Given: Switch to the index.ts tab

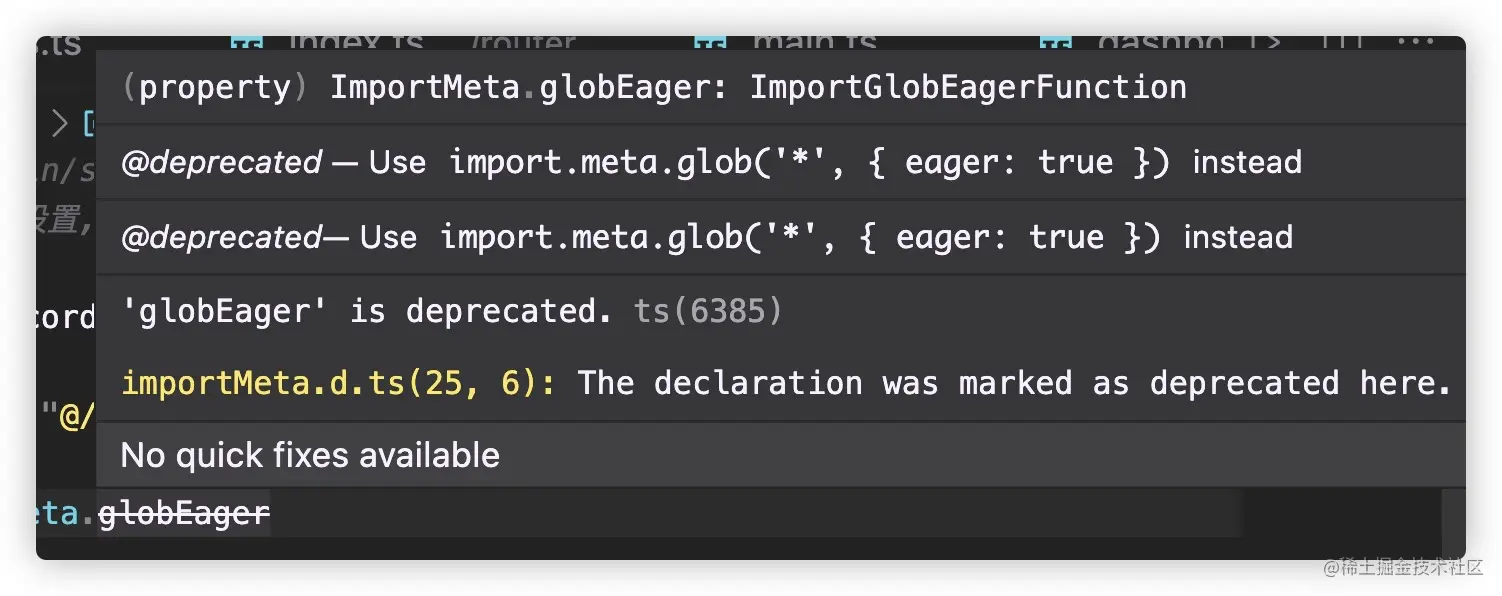Looking at the screenshot, I should pos(355,45).
